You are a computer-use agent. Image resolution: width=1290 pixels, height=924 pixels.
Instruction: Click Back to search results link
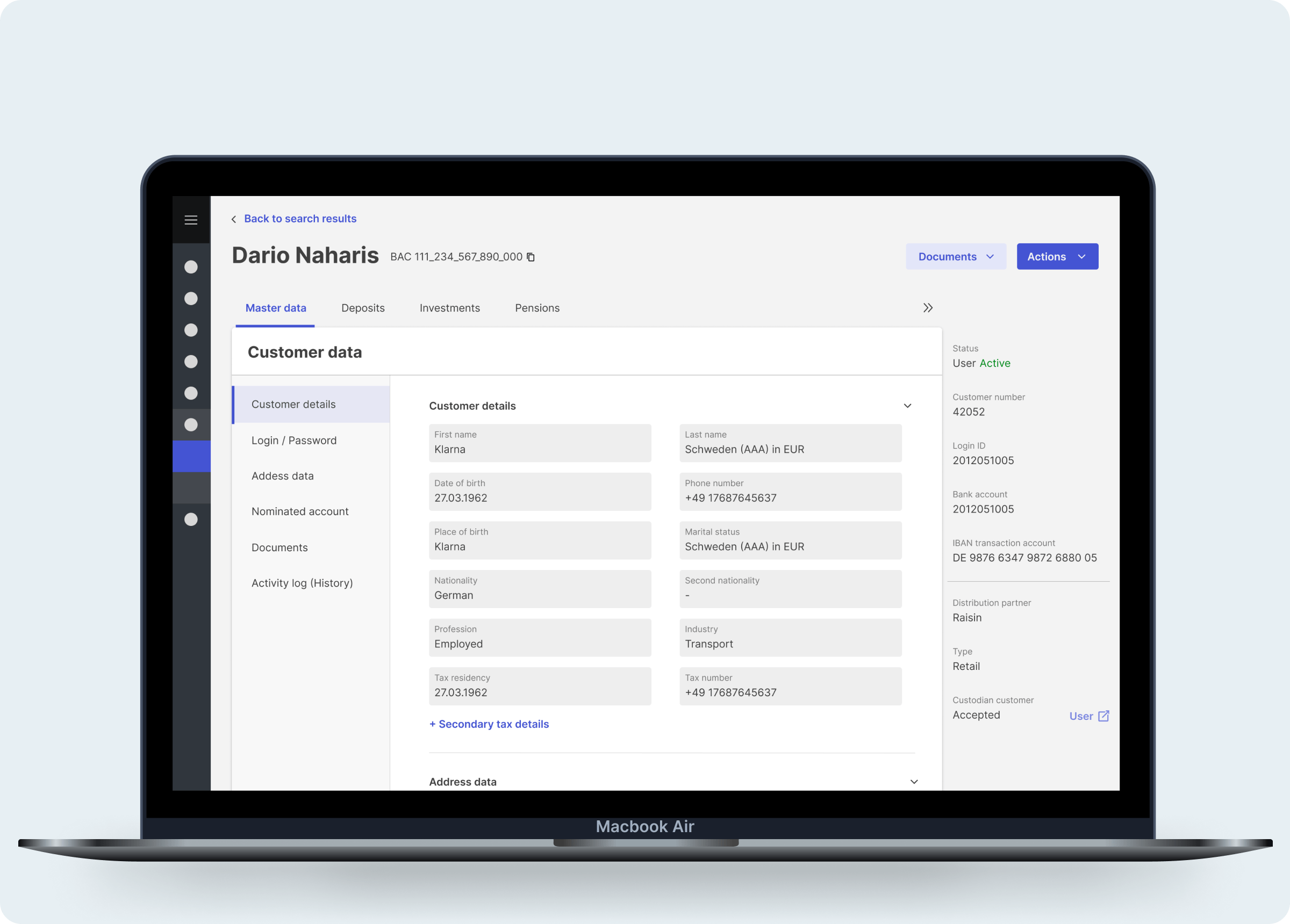coord(300,219)
